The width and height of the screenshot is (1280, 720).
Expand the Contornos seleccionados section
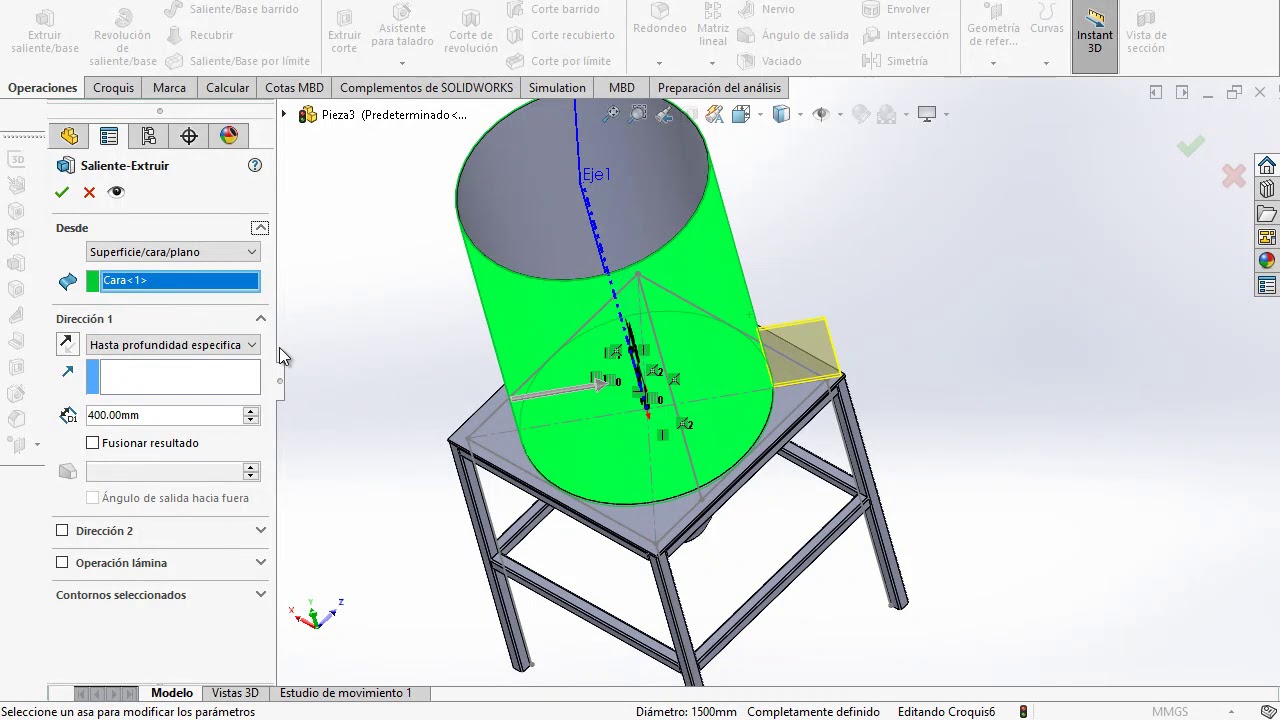(261, 595)
